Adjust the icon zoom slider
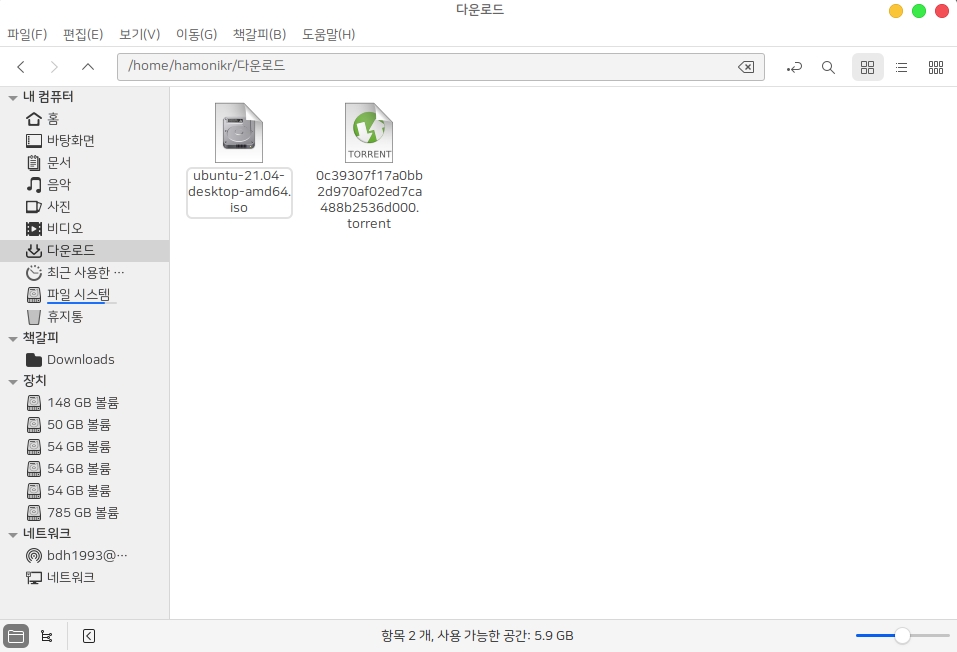The width and height of the screenshot is (957, 652). [902, 635]
